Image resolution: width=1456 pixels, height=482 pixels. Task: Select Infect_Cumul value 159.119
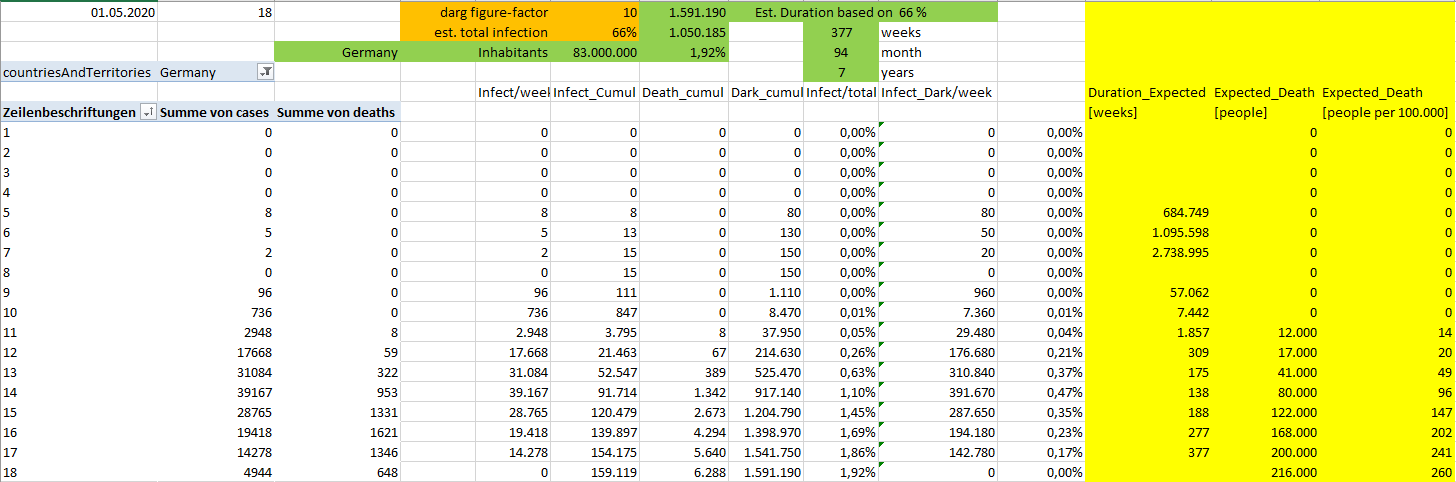[x=596, y=472]
